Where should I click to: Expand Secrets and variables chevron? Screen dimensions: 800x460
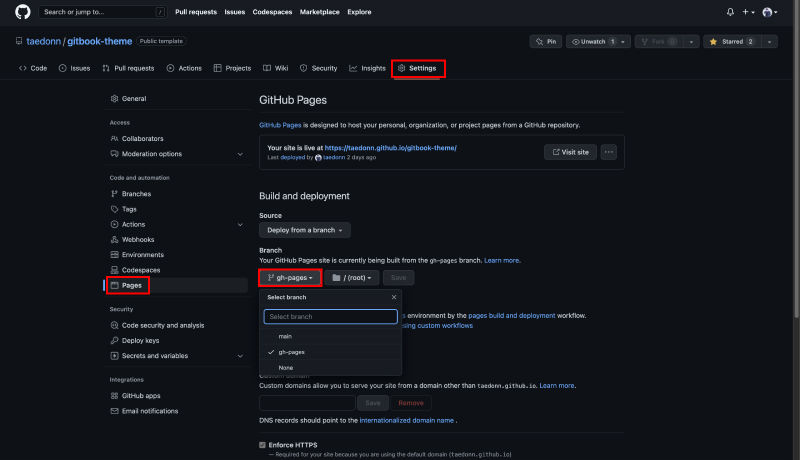240,356
